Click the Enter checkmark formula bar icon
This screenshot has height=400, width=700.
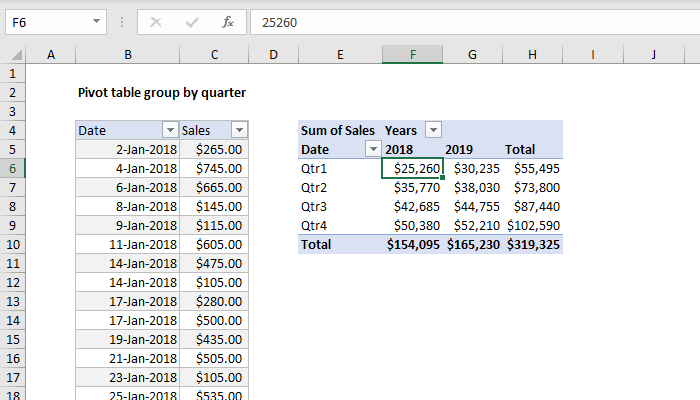[x=192, y=22]
